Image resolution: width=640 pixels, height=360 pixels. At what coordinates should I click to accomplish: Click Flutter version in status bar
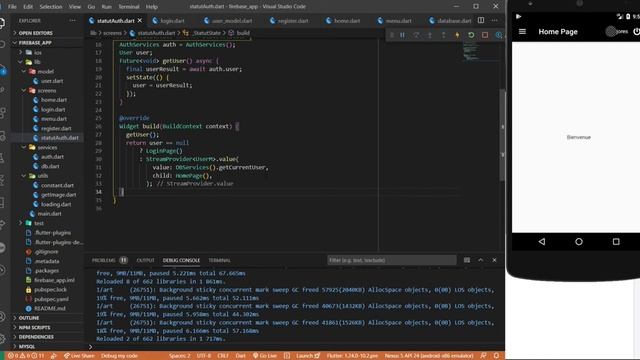pos(352,356)
